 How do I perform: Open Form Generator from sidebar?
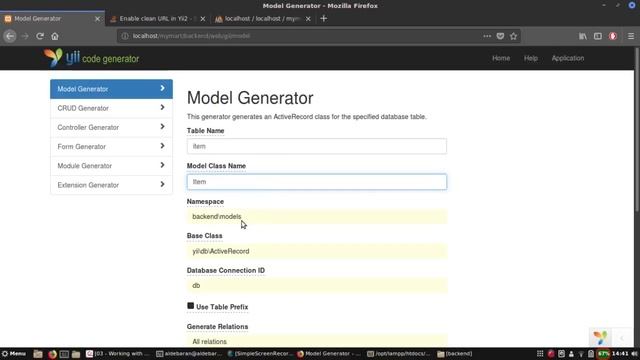tap(111, 147)
